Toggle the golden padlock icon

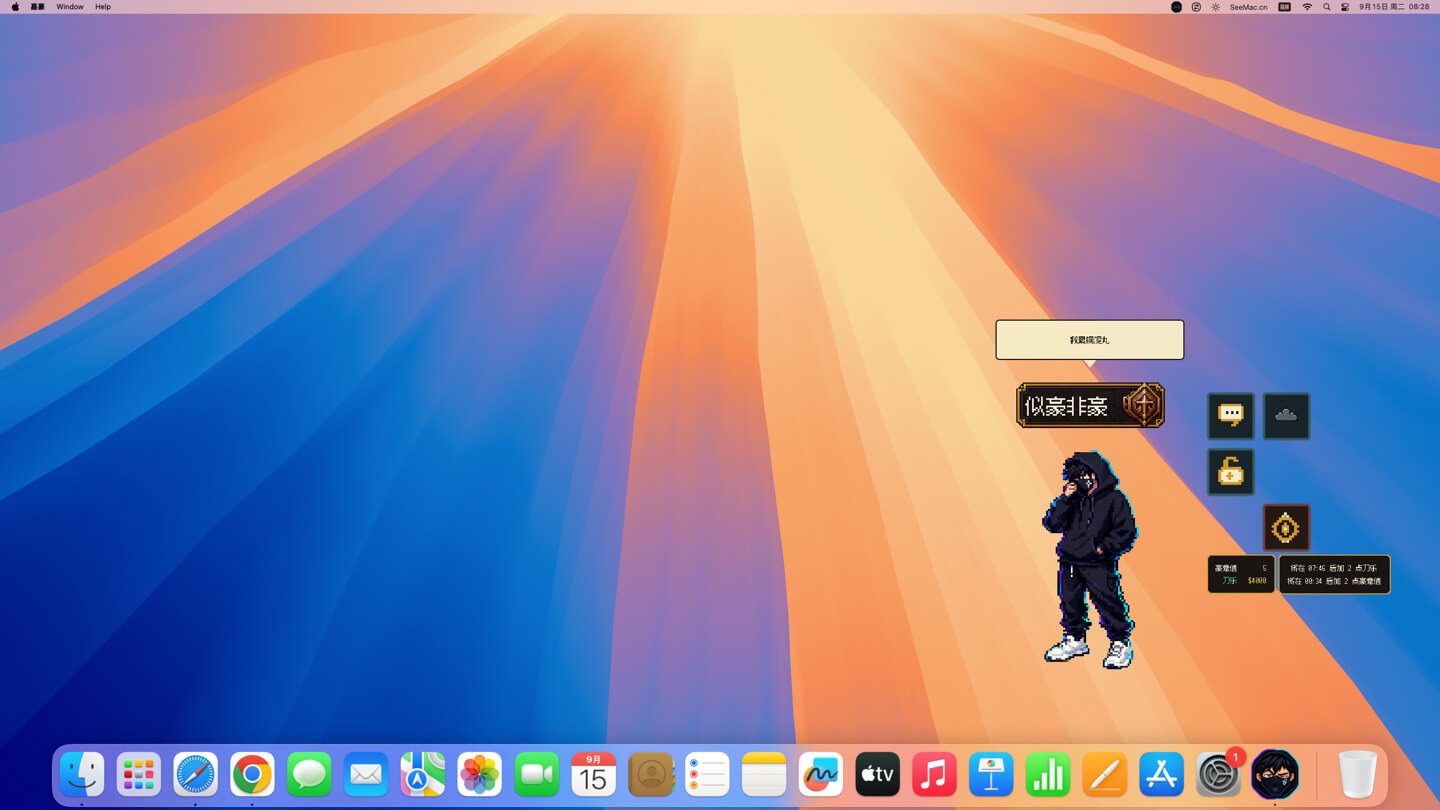(1231, 472)
